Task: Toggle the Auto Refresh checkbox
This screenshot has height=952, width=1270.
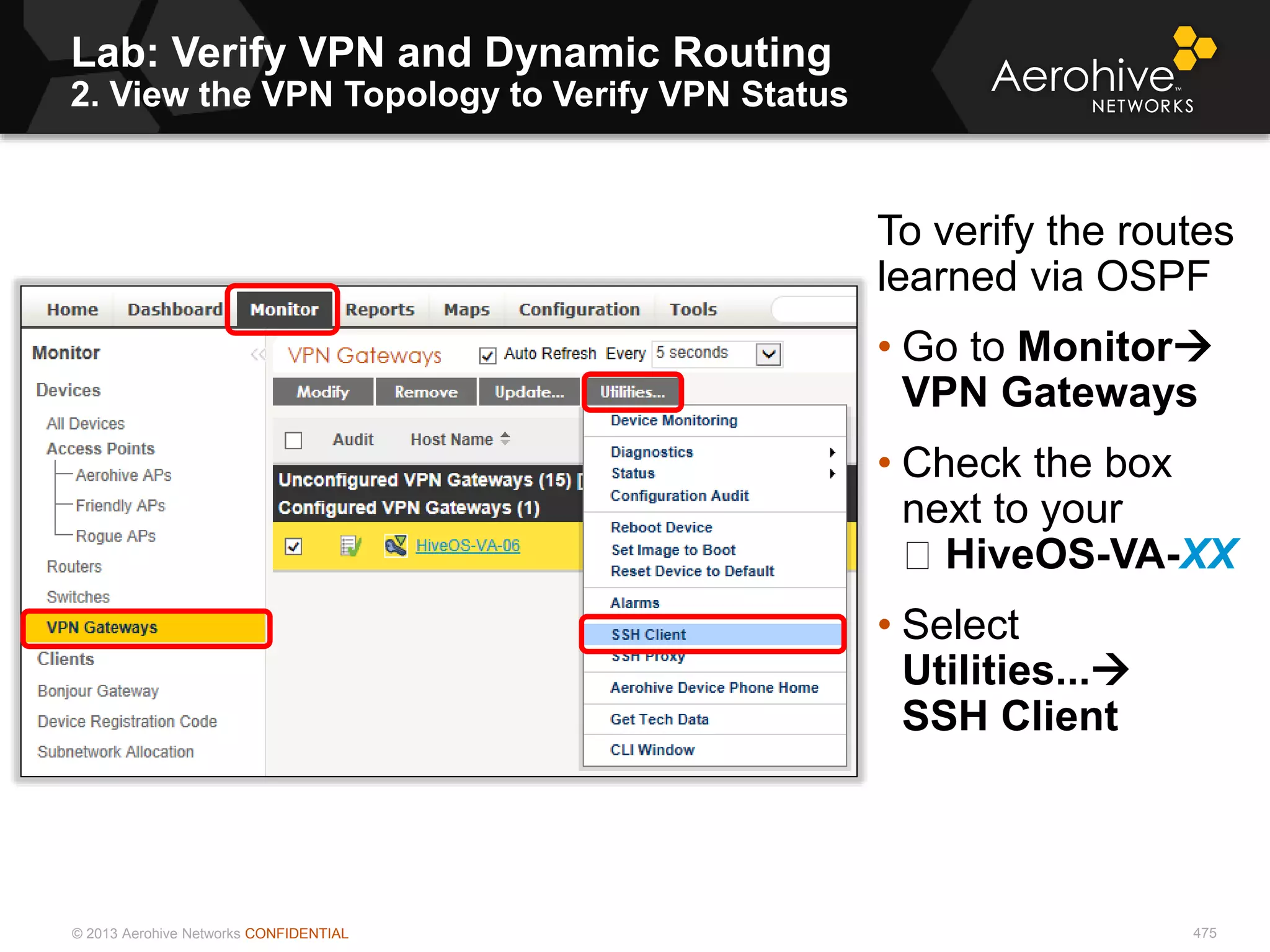Action: click(487, 355)
